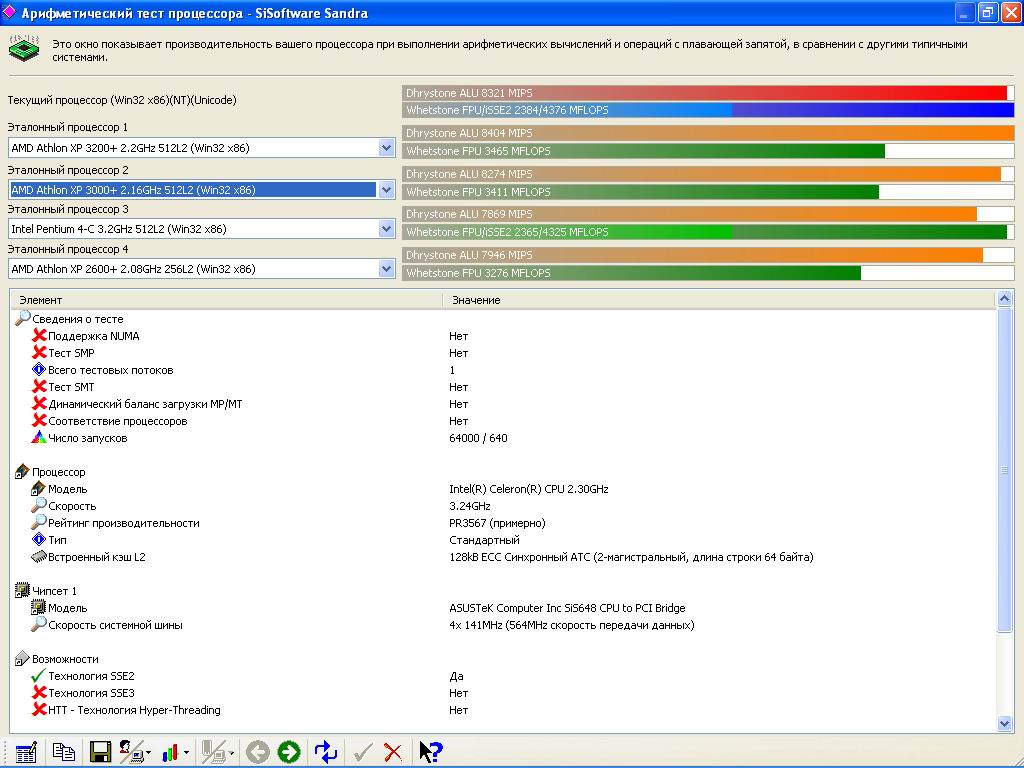Click the Sandra title bar diamond icon
The image size is (1024, 768).
[x=9, y=12]
